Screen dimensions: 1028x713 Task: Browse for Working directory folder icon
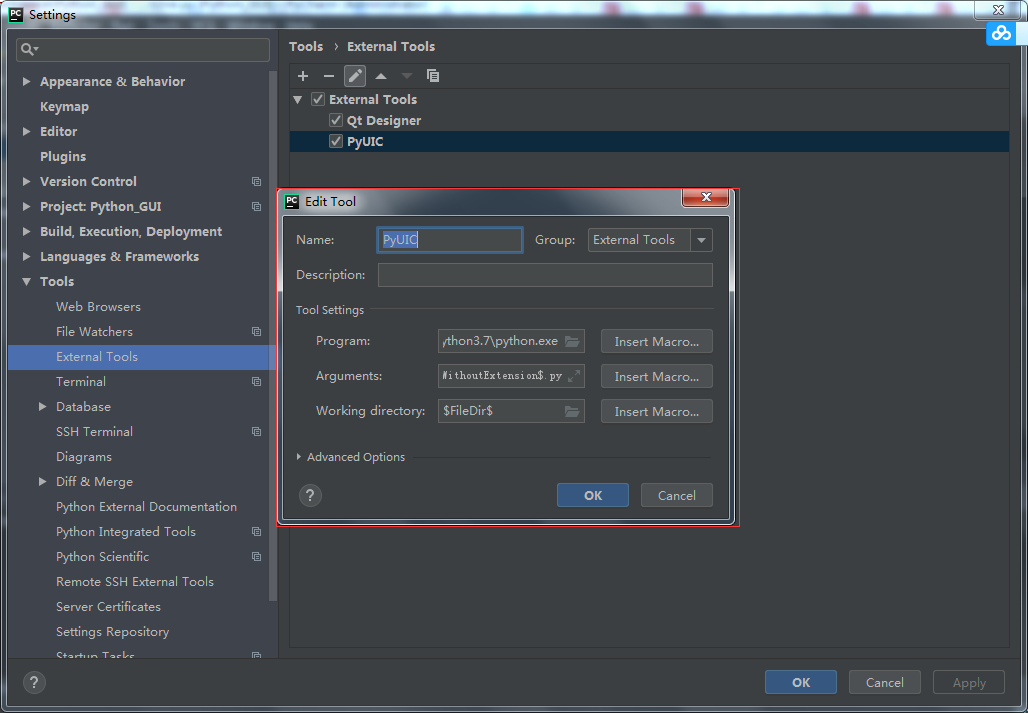[x=572, y=412]
